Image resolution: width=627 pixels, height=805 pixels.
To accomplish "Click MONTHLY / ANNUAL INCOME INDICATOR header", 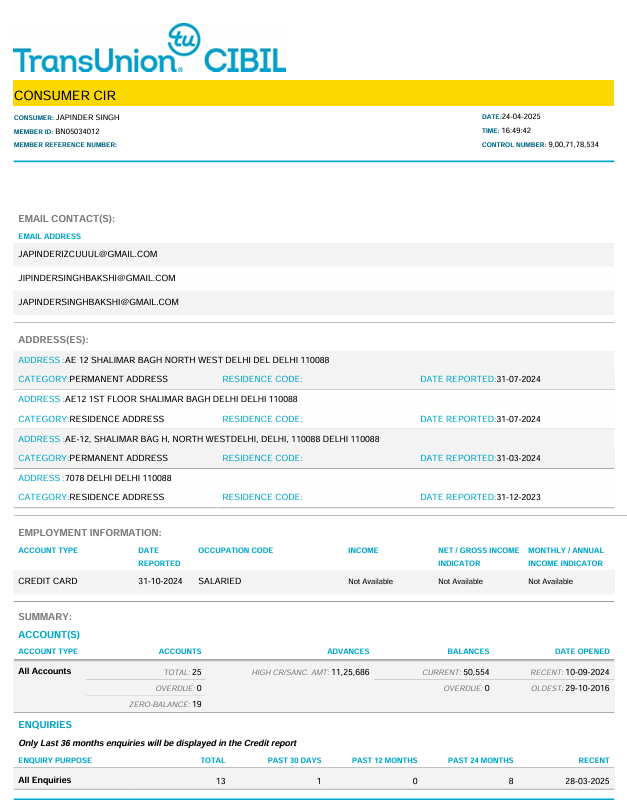I will coord(565,557).
